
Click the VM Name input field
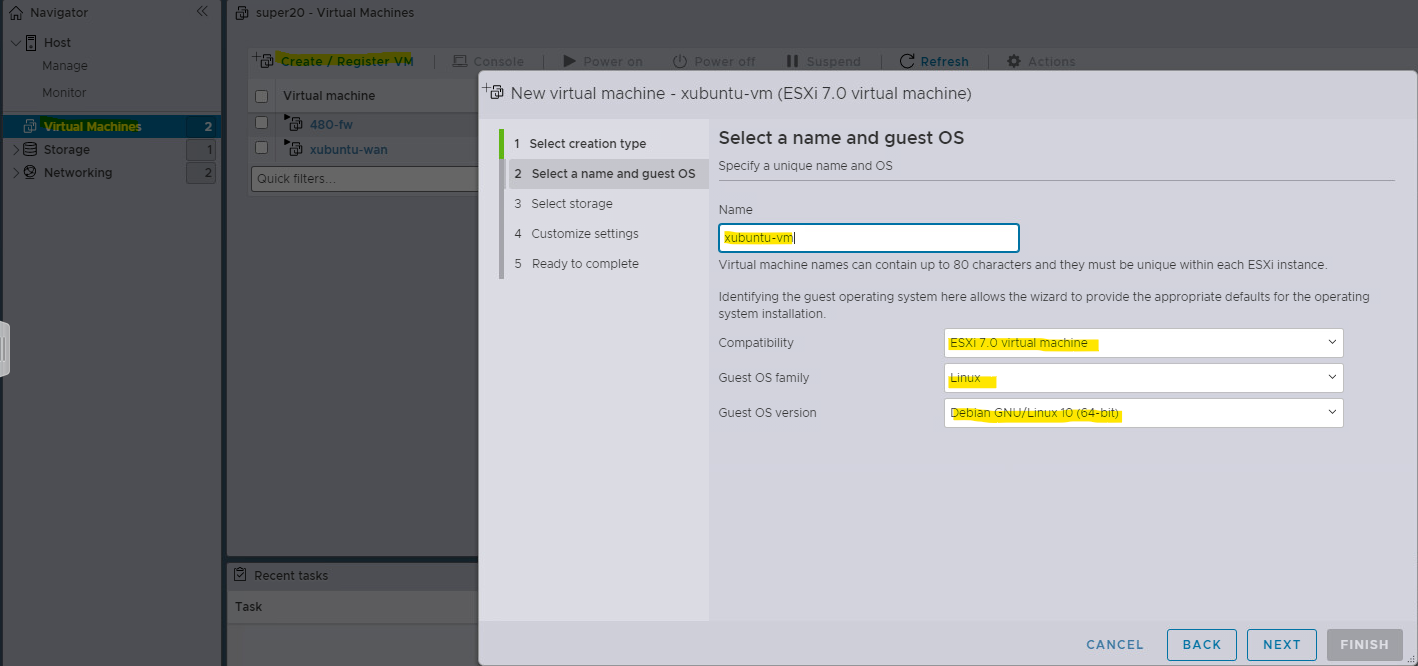point(868,238)
